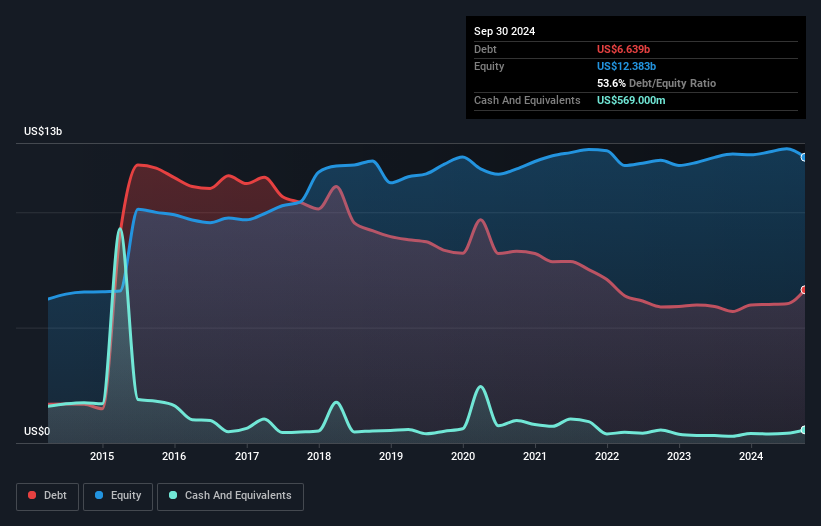This screenshot has width=821, height=526.
Task: Click the debt spike in early 2020
Action: coord(480,220)
